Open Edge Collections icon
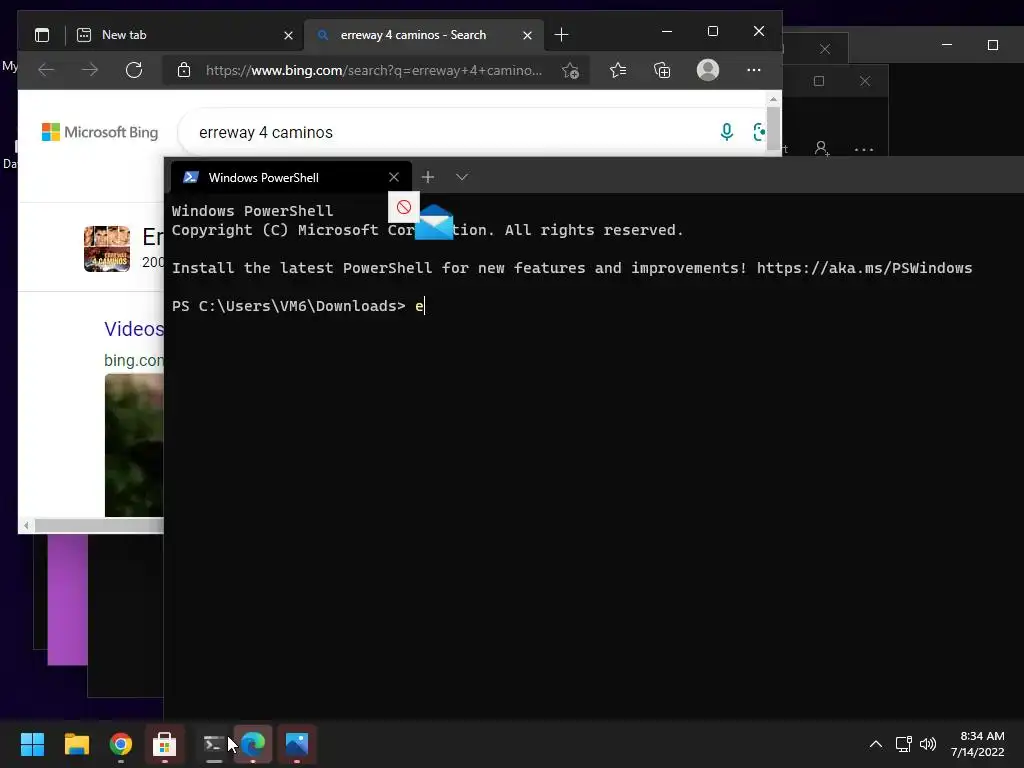This screenshot has height=768, width=1024. [662, 70]
